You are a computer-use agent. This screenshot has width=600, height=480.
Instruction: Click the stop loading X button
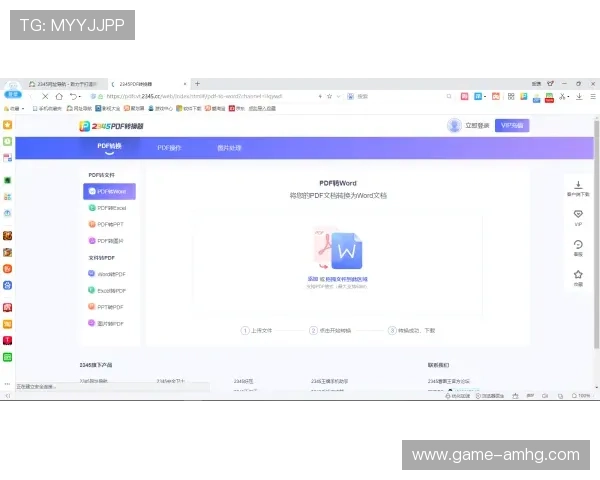45,96
